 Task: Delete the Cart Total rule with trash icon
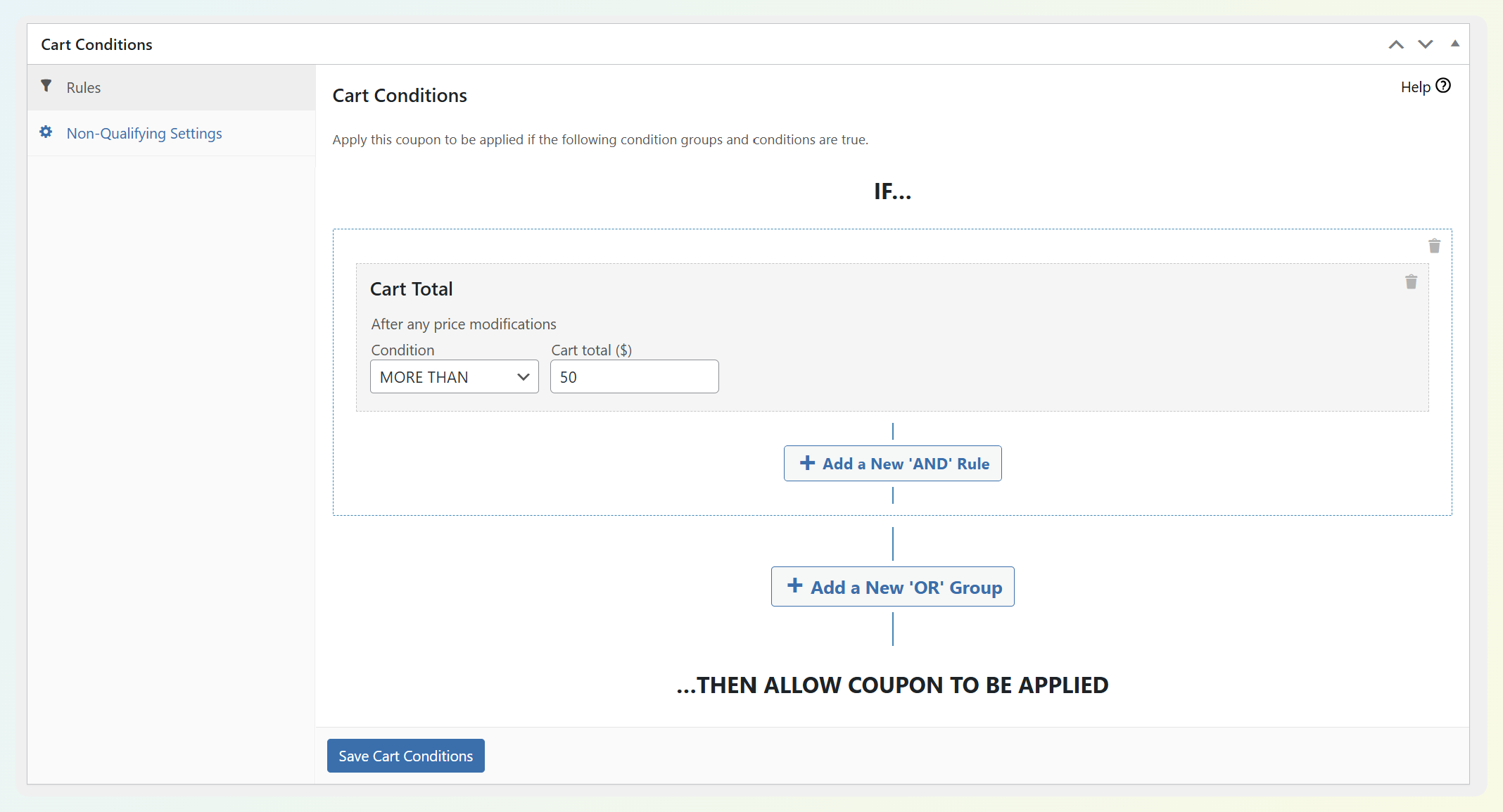(x=1411, y=282)
